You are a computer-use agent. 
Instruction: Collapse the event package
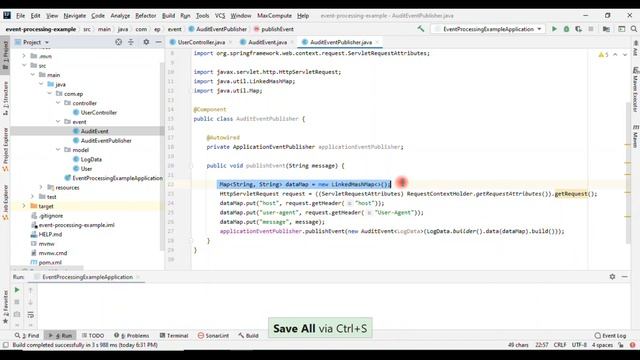(x=58, y=122)
